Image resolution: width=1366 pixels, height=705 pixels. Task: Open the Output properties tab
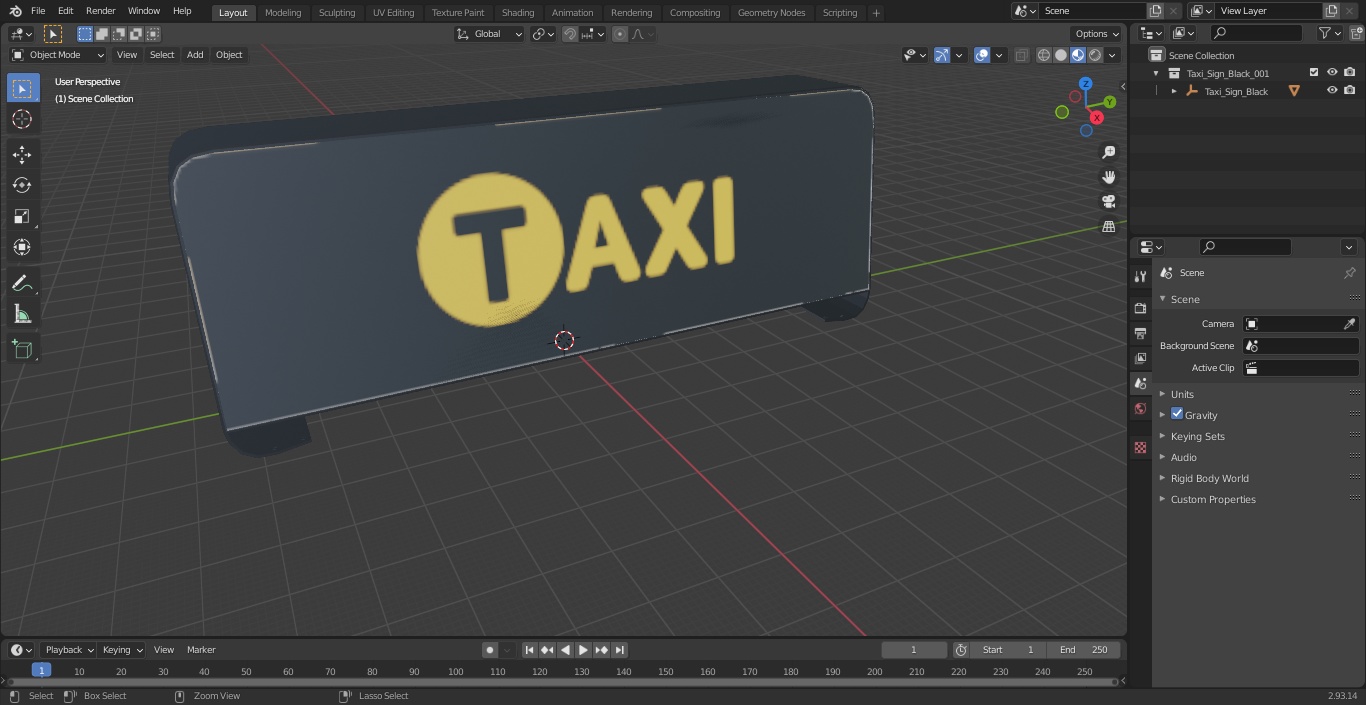1140,333
